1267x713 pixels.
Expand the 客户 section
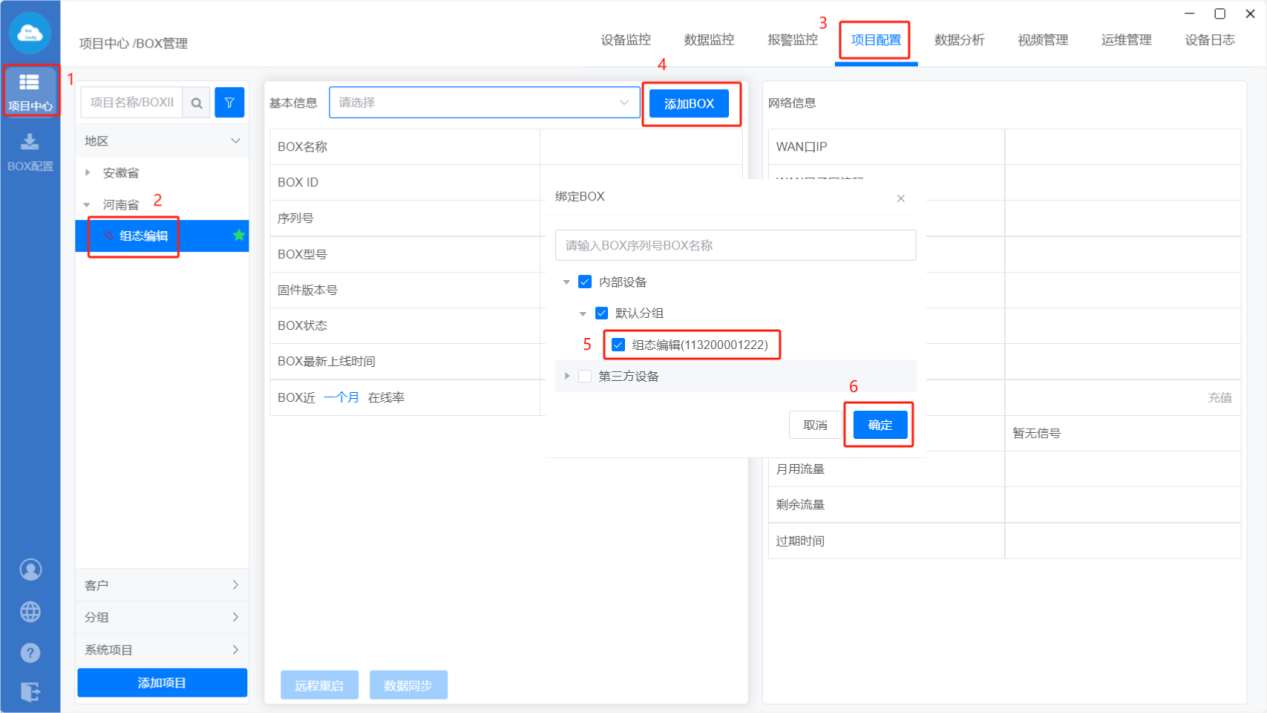tap(162, 585)
